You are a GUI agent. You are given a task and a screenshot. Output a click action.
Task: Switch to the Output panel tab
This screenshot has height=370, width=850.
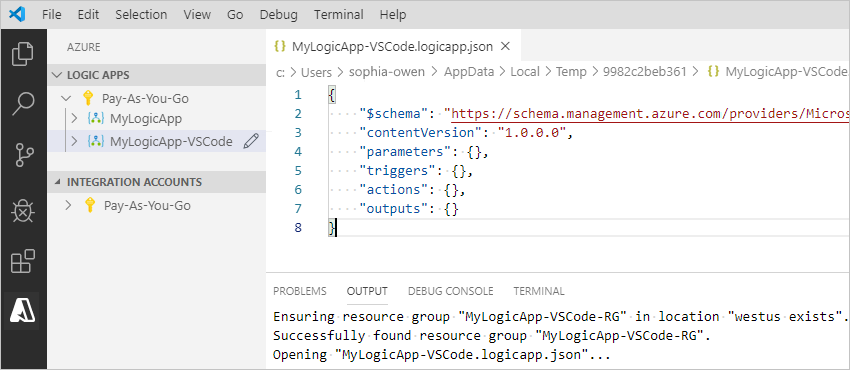tap(367, 291)
